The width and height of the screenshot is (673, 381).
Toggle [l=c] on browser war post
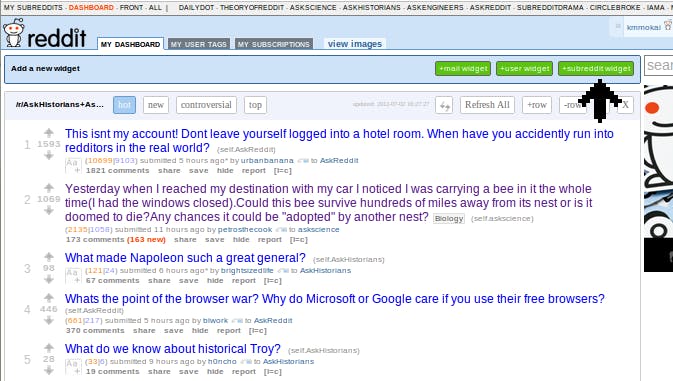coord(258,331)
